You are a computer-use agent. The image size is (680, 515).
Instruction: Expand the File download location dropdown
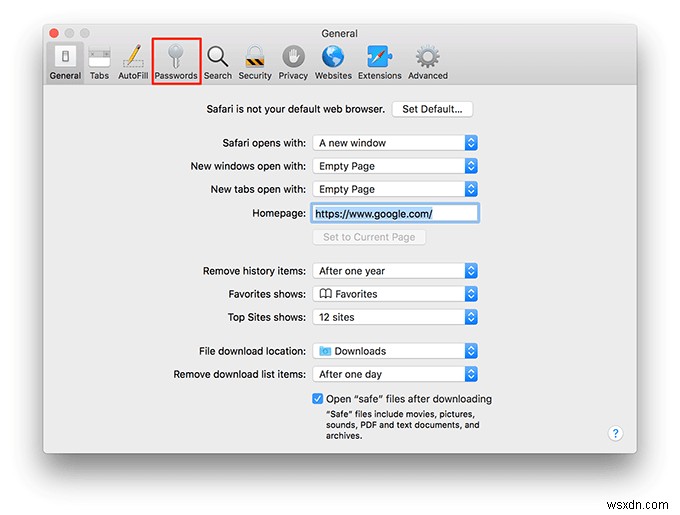pos(395,351)
